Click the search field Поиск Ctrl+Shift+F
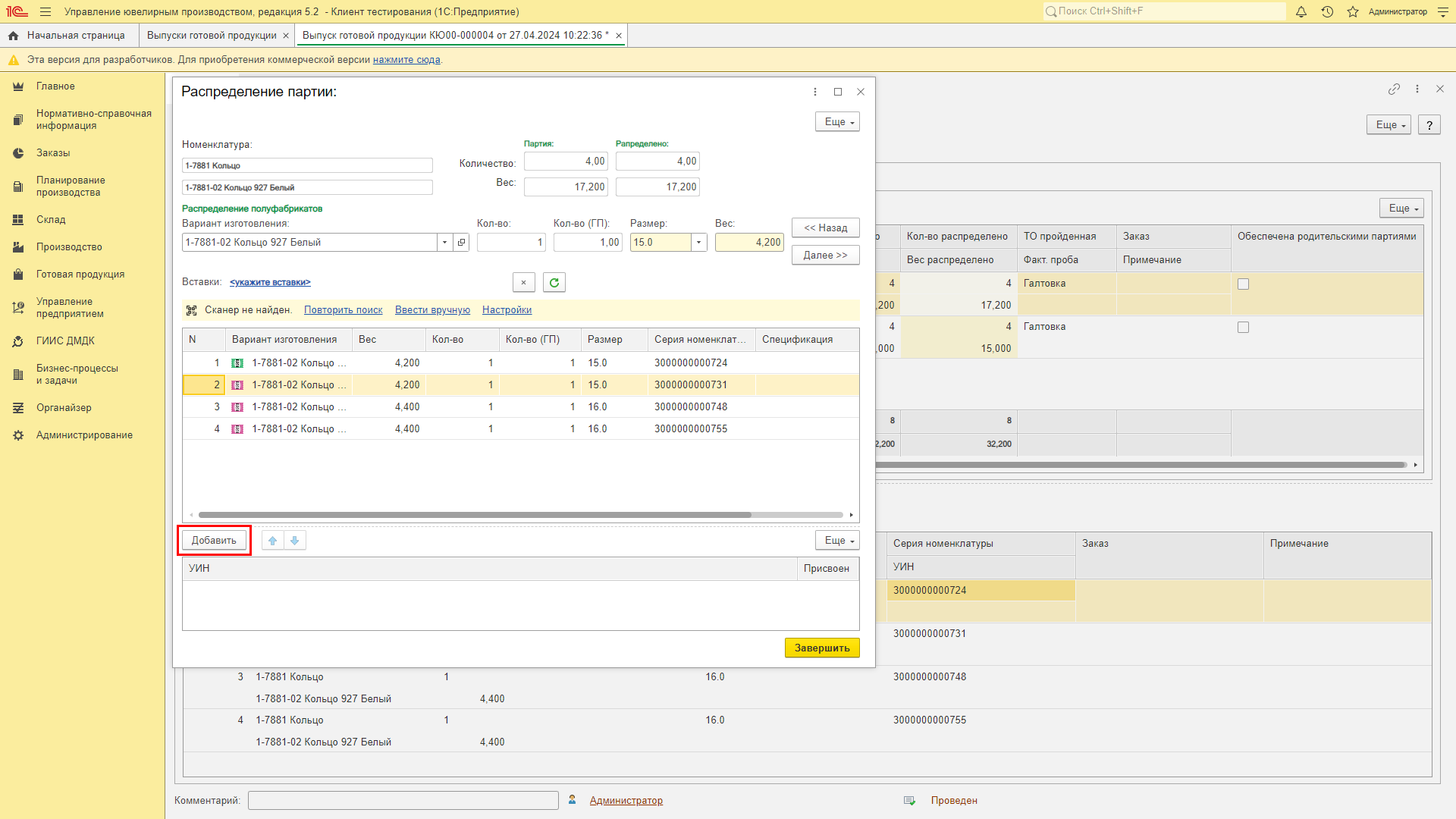This screenshot has width=1456, height=819. 1165,11
